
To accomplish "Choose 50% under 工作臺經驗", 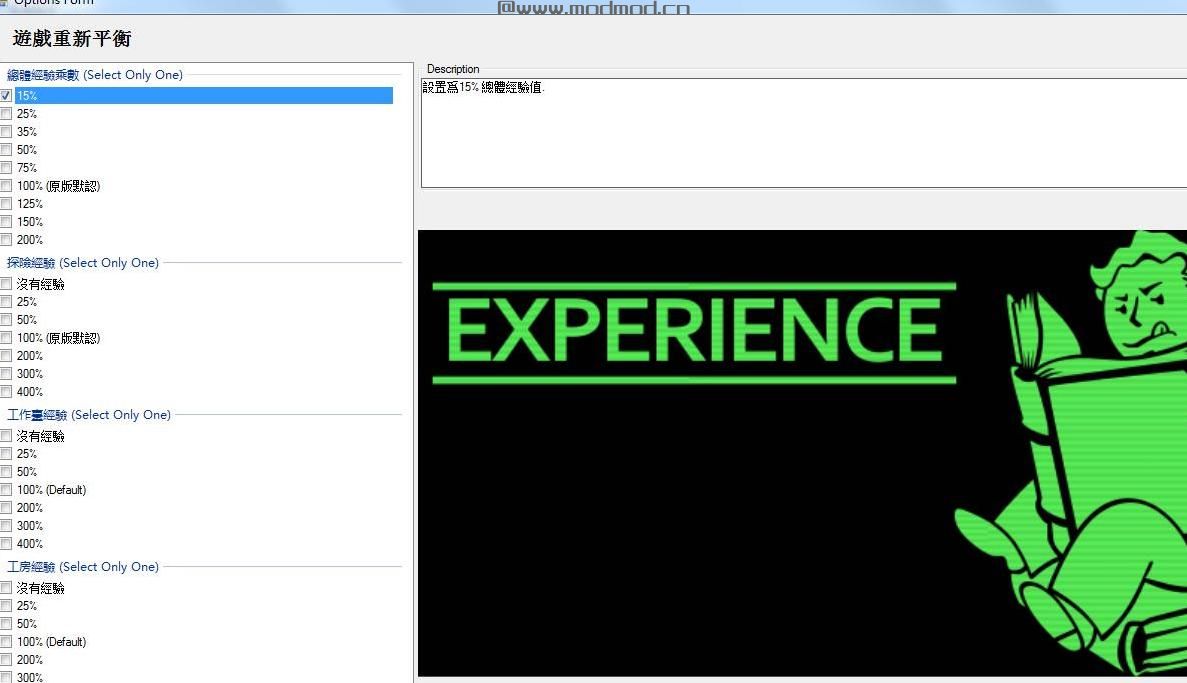I will coord(6,472).
